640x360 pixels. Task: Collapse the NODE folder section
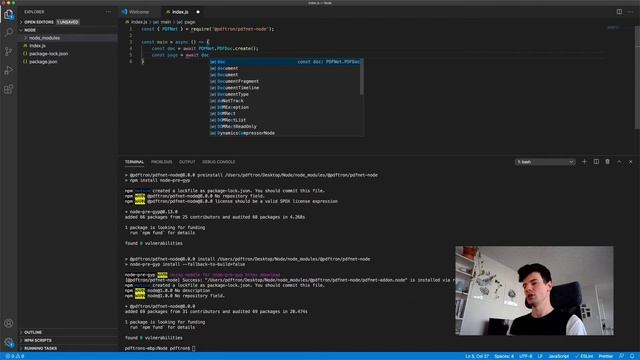tap(68, 30)
